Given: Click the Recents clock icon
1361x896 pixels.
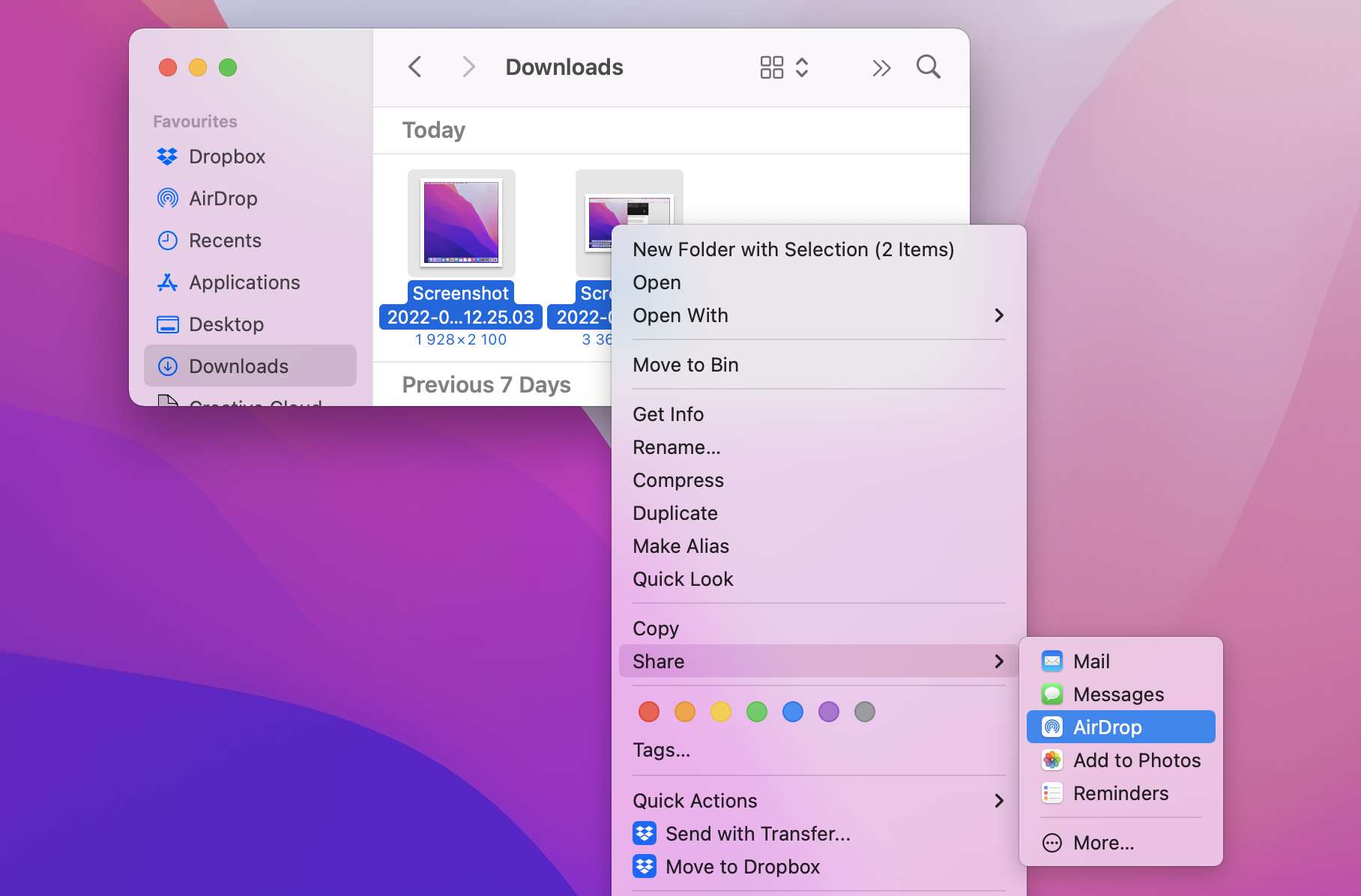Looking at the screenshot, I should pyautogui.click(x=167, y=240).
